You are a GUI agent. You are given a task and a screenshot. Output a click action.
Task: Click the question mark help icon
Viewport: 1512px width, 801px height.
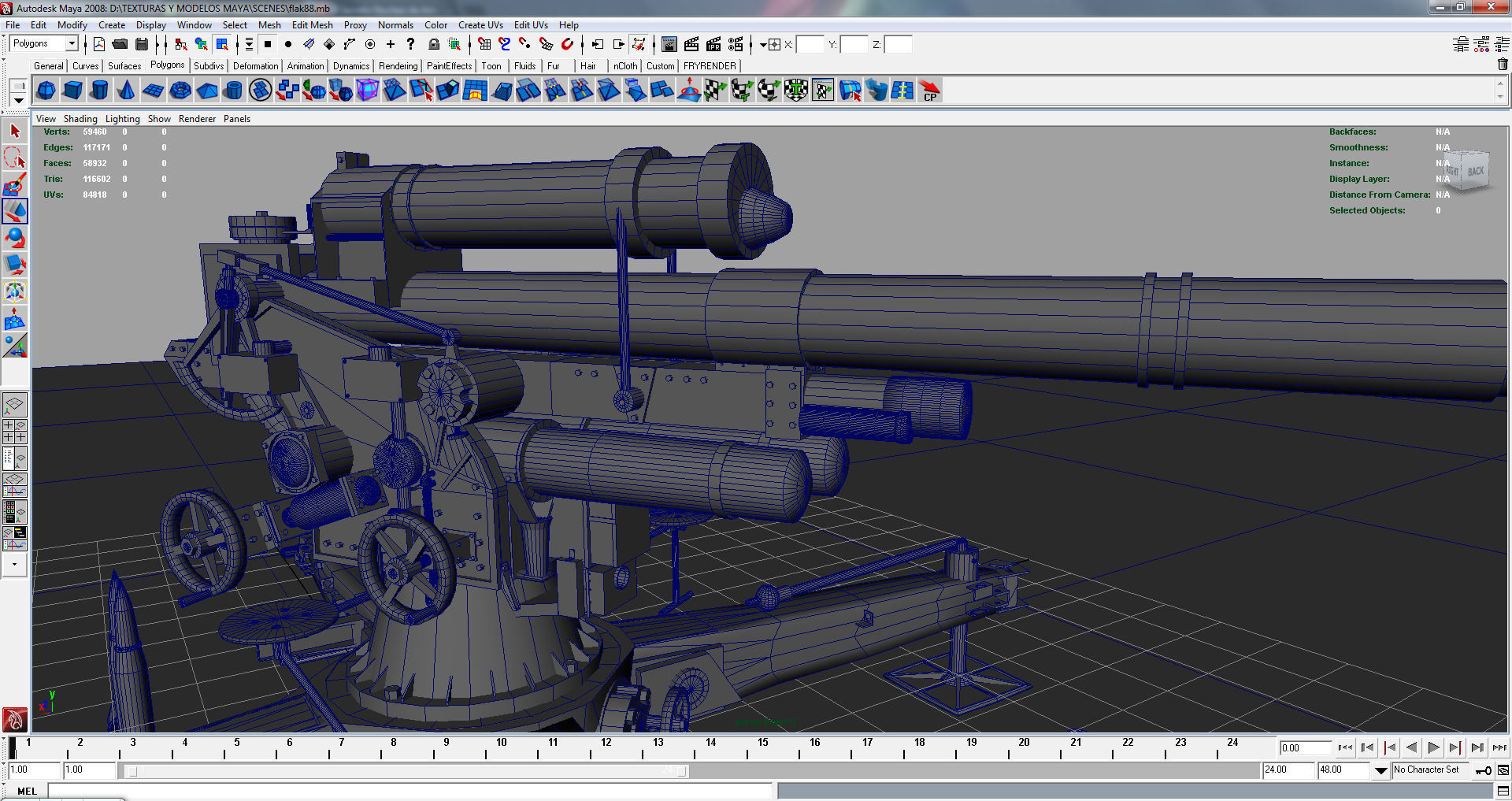tap(411, 44)
